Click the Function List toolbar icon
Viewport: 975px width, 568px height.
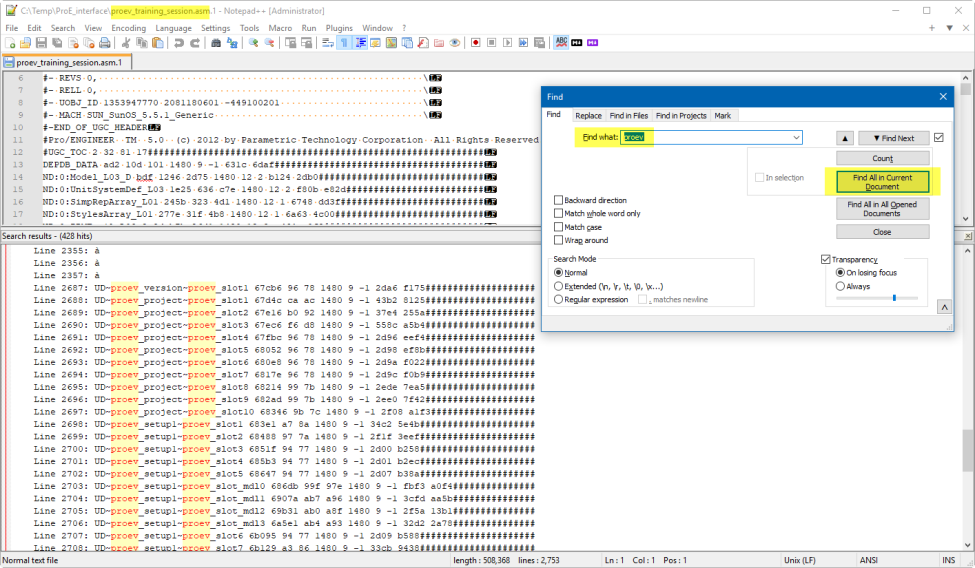coord(423,43)
